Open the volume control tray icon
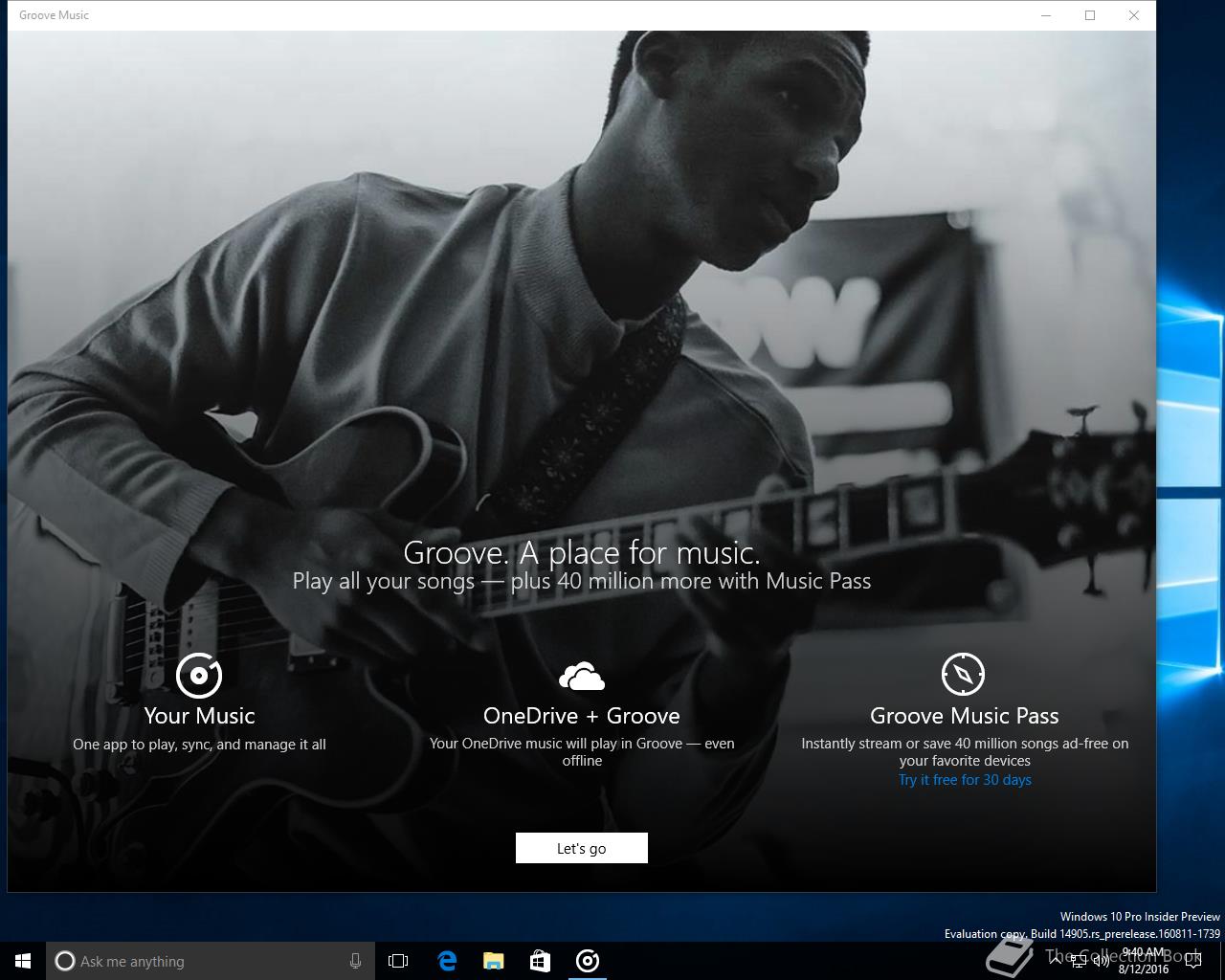 (x=1101, y=963)
